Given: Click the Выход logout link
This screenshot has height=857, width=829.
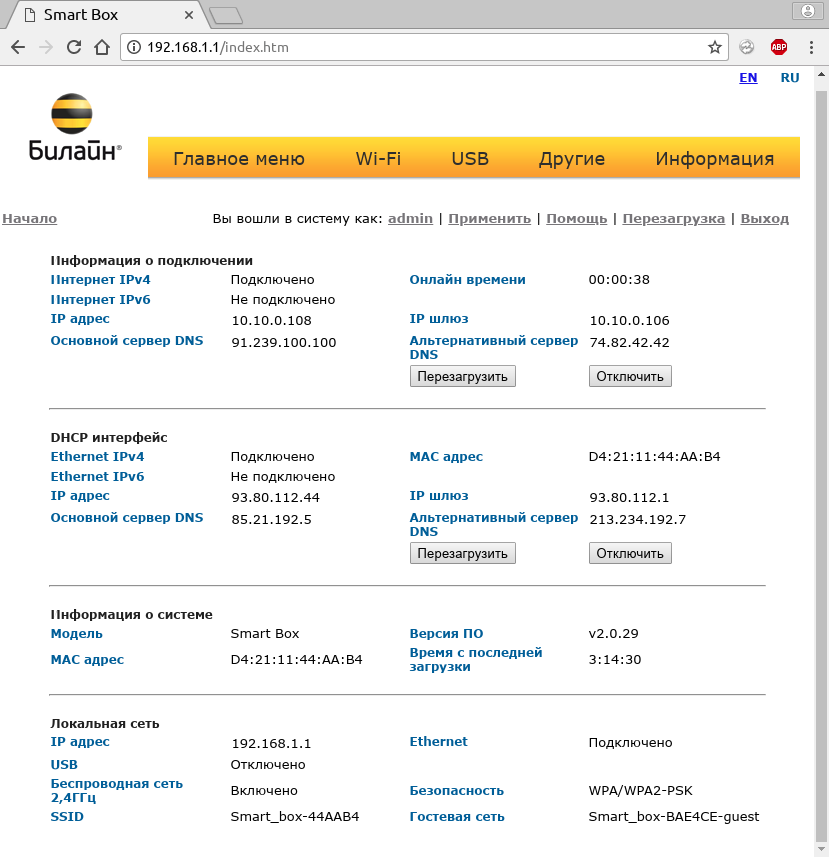Looking at the screenshot, I should (765, 219).
